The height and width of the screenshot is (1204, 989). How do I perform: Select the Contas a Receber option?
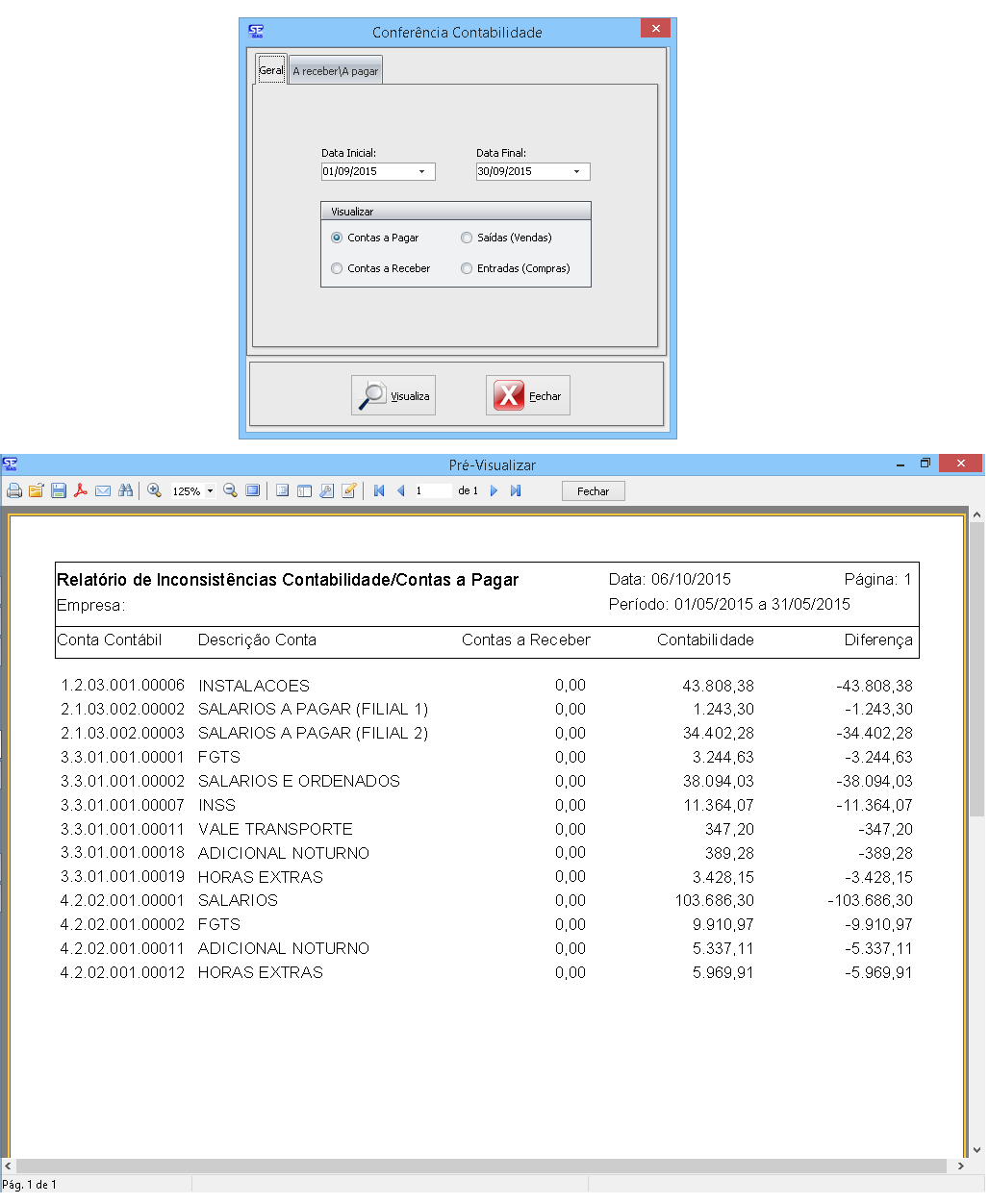tap(337, 268)
